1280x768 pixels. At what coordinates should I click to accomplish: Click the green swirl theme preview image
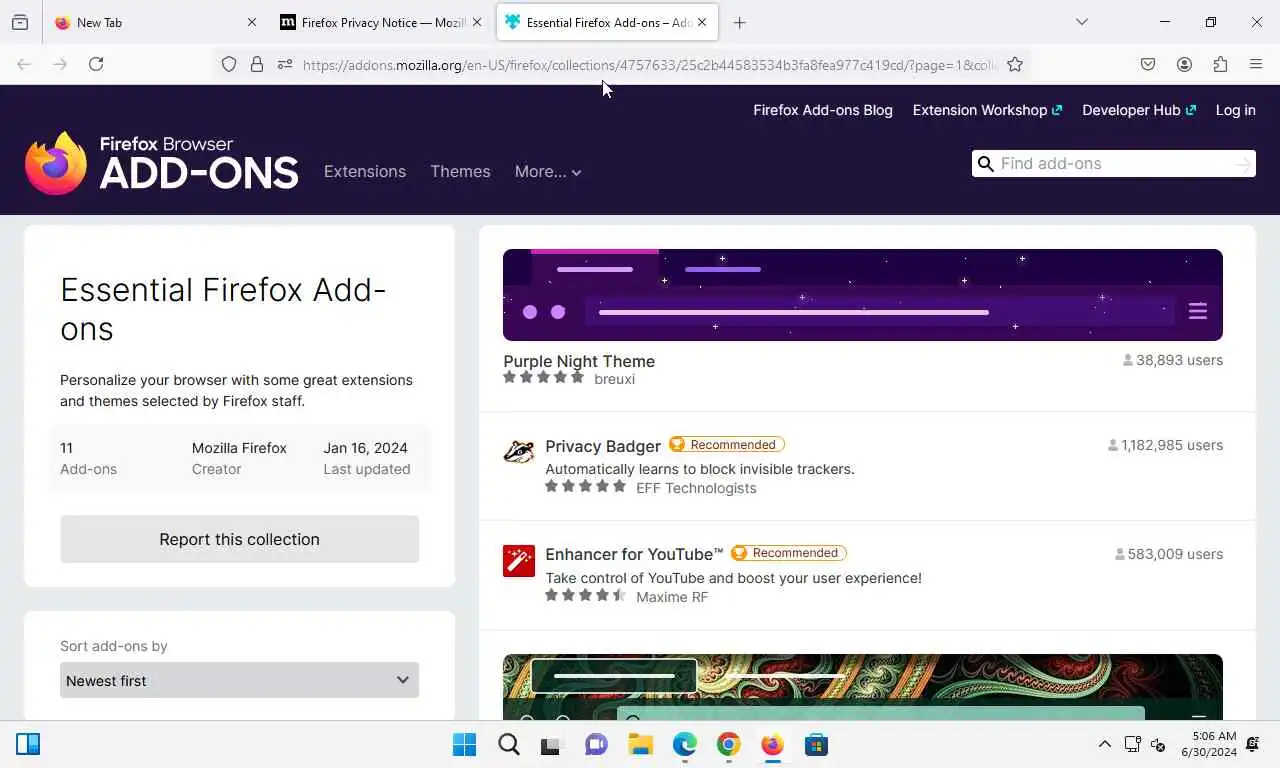pyautogui.click(x=863, y=687)
